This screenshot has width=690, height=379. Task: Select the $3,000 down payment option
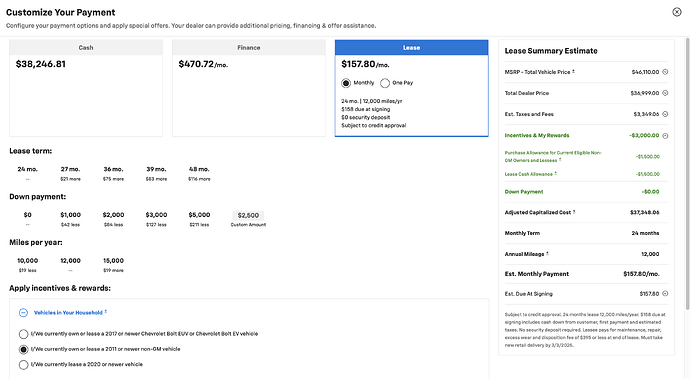coord(156,219)
